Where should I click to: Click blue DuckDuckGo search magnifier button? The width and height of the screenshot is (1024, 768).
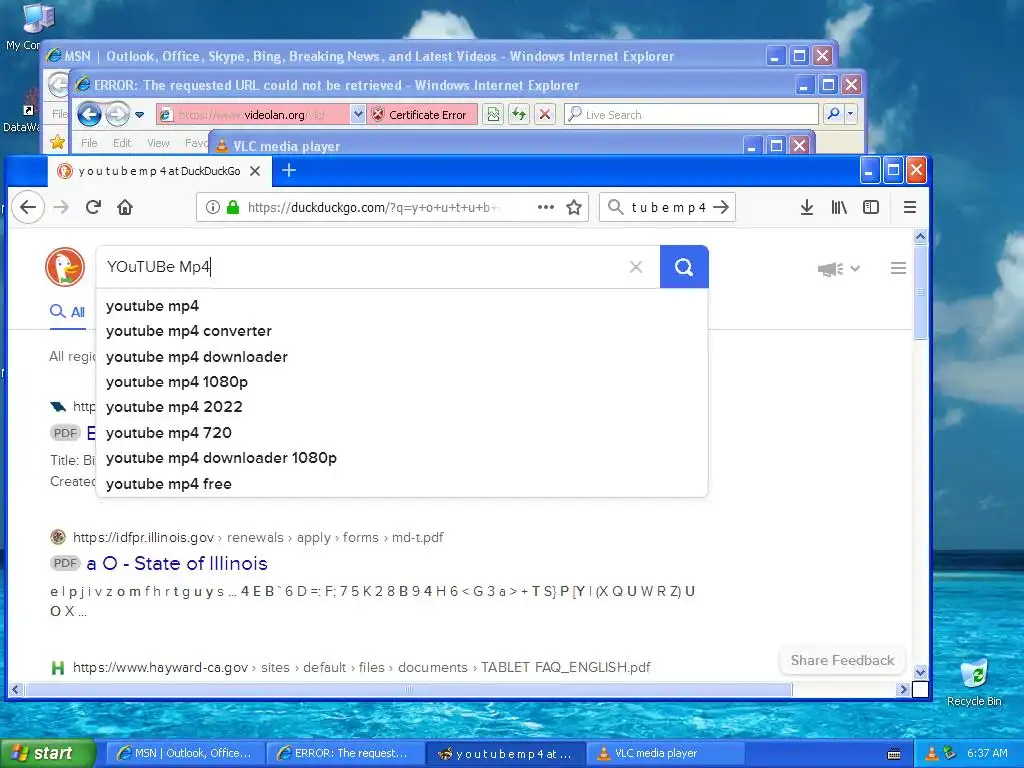point(684,267)
